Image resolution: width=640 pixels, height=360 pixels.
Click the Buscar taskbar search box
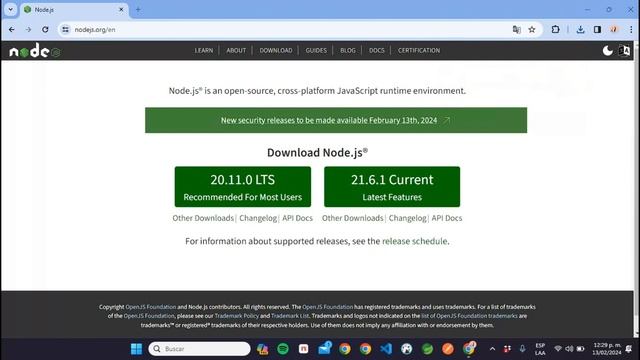pyautogui.click(x=200, y=349)
